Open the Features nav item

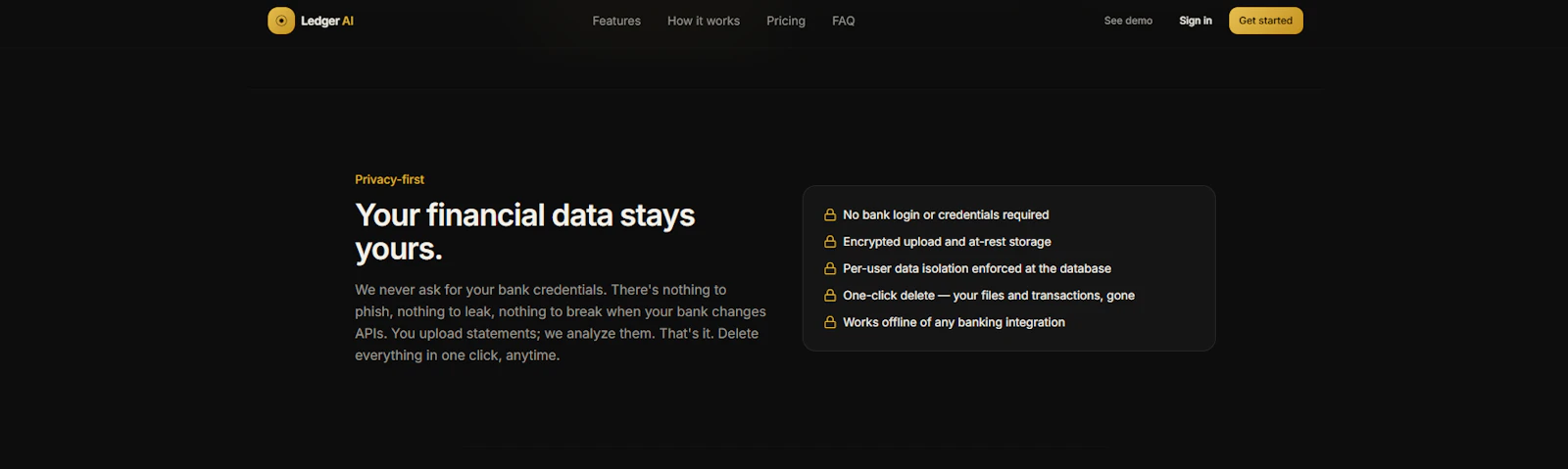tap(616, 21)
